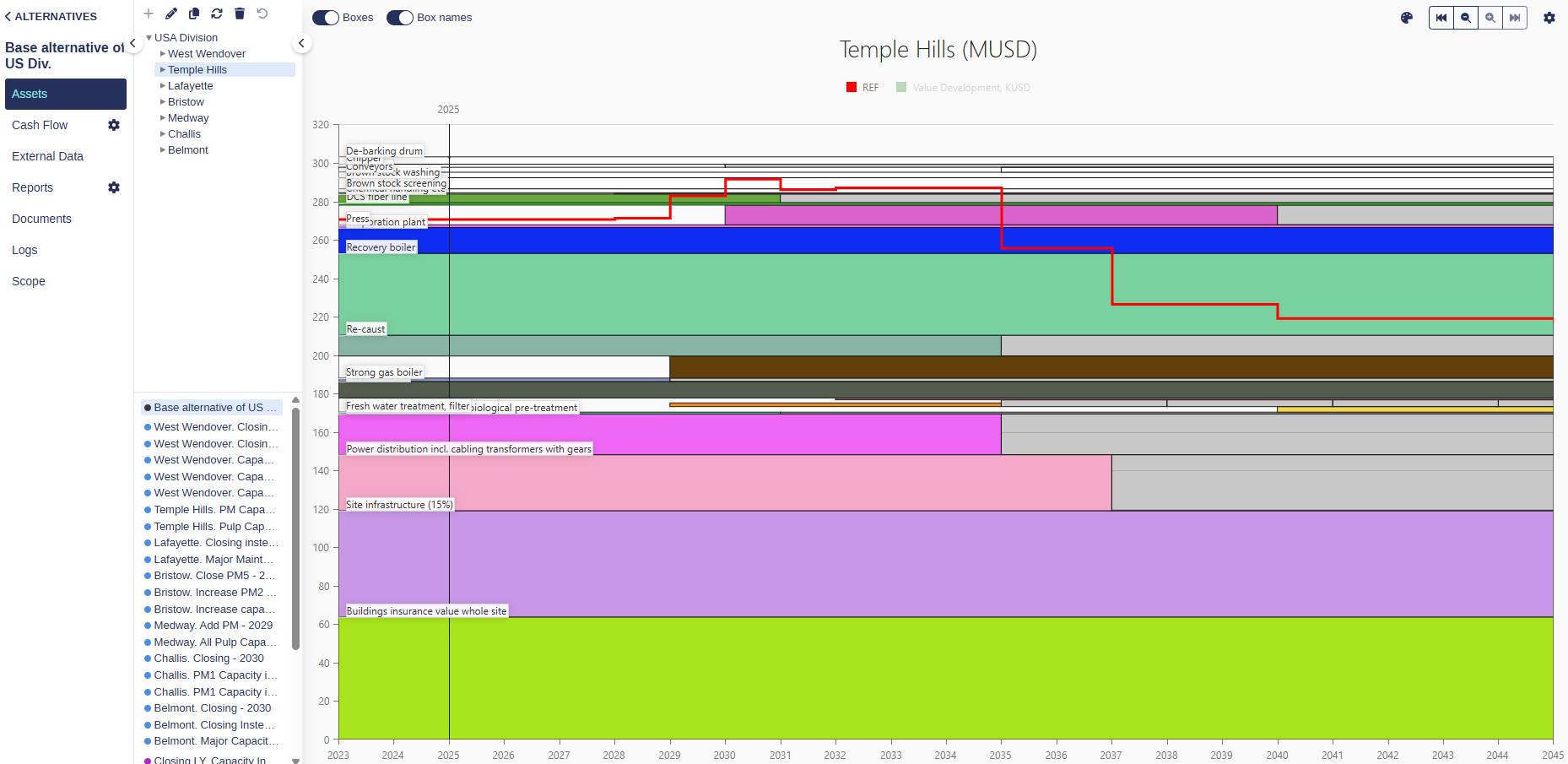Go back to ALTERNATIVES
Screen dimensions: 1568x764
(51, 16)
